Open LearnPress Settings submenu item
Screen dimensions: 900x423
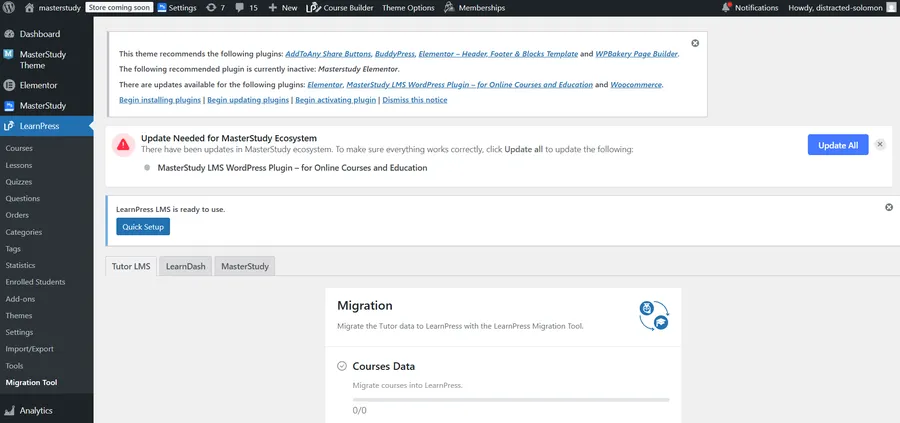click(x=20, y=332)
